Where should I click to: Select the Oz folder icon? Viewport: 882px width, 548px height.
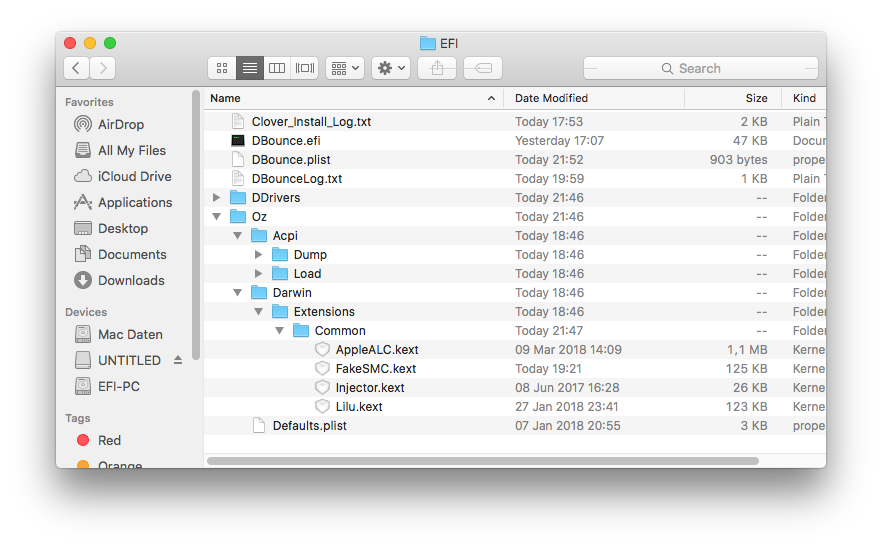(x=238, y=217)
